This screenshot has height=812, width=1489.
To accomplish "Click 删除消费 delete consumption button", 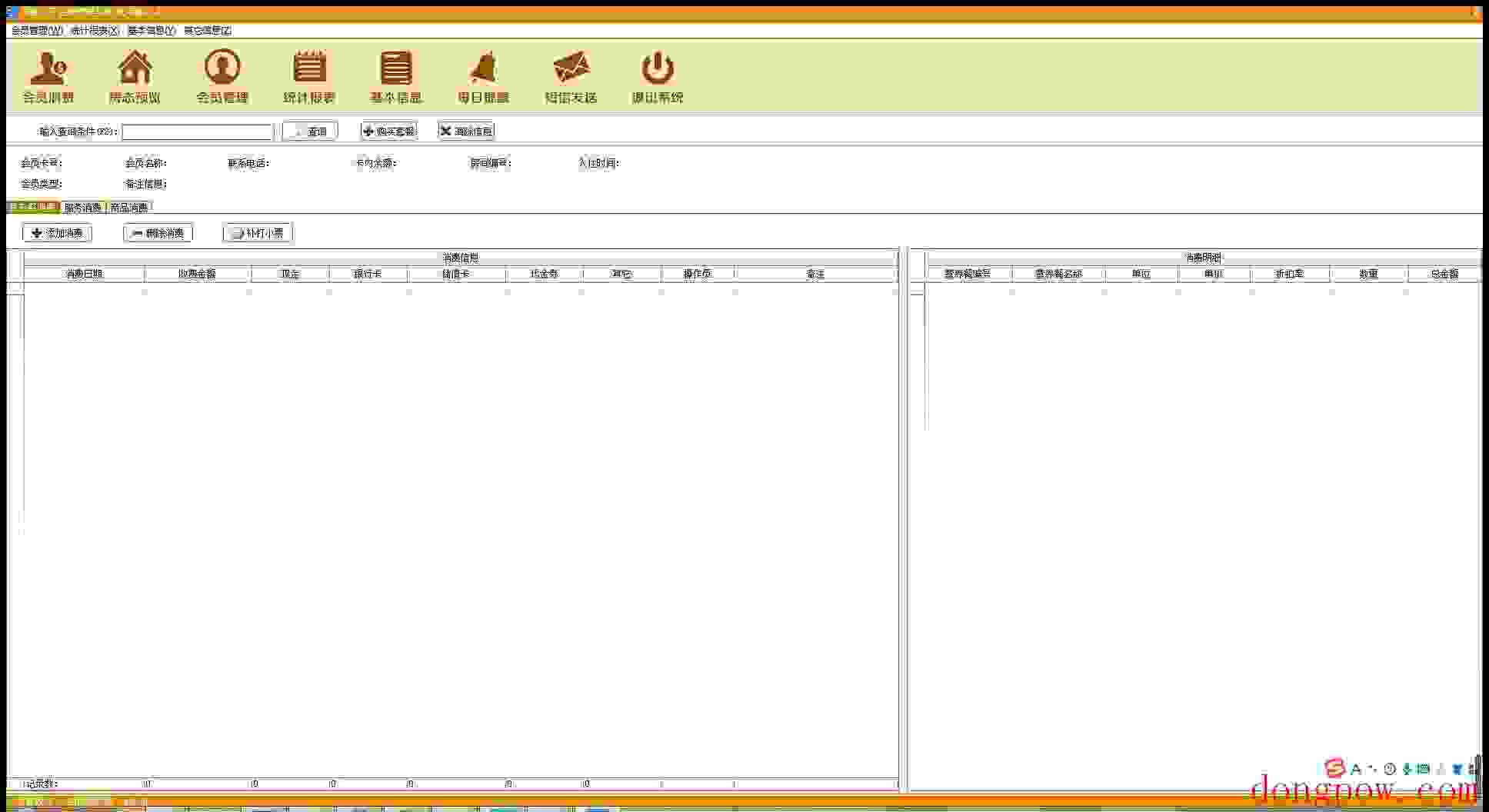I will (x=158, y=233).
